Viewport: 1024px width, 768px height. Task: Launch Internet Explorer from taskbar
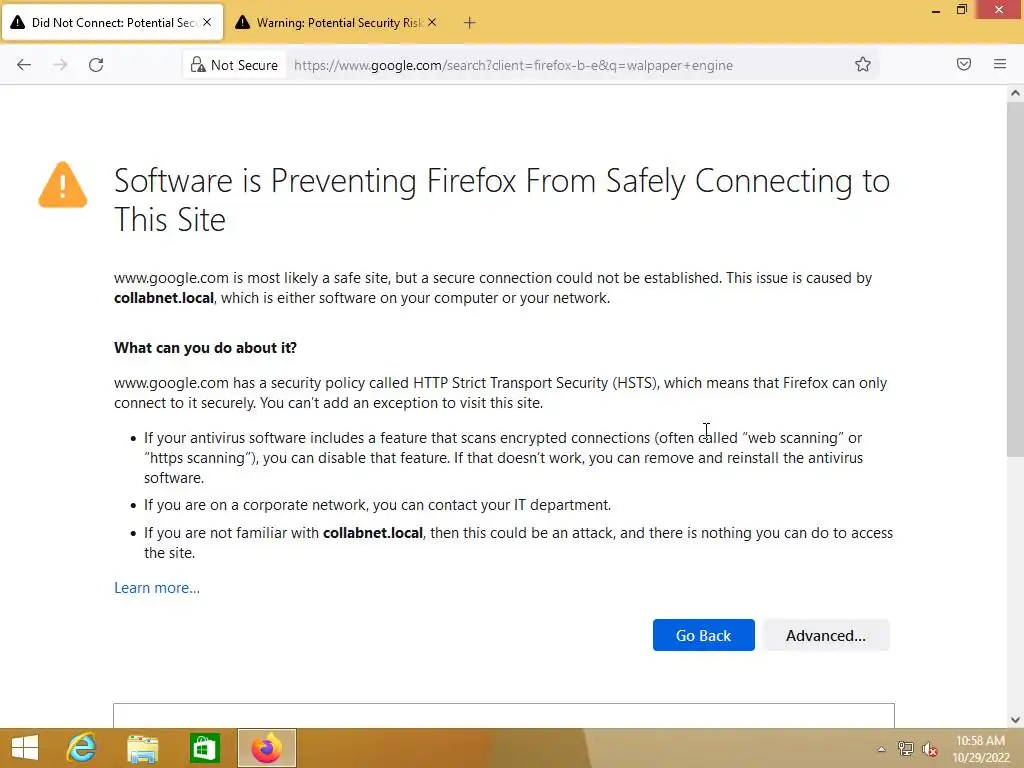click(x=82, y=748)
